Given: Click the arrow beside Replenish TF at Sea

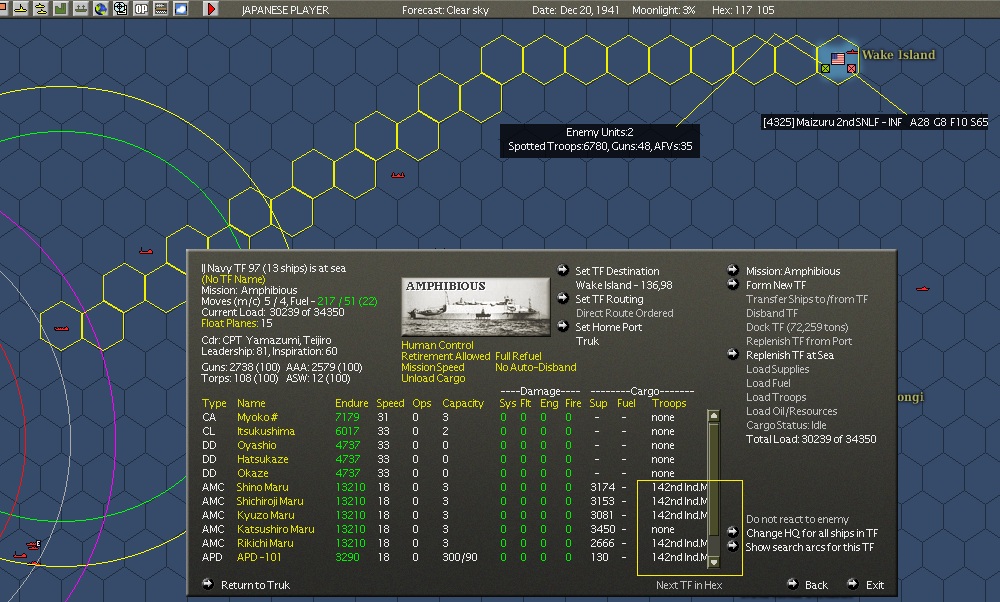Looking at the screenshot, I should pos(733,354).
